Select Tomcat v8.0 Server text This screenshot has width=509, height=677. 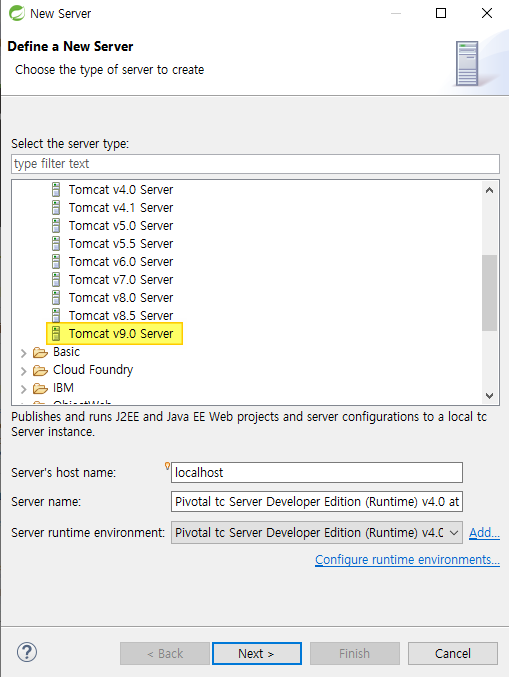tap(121, 297)
